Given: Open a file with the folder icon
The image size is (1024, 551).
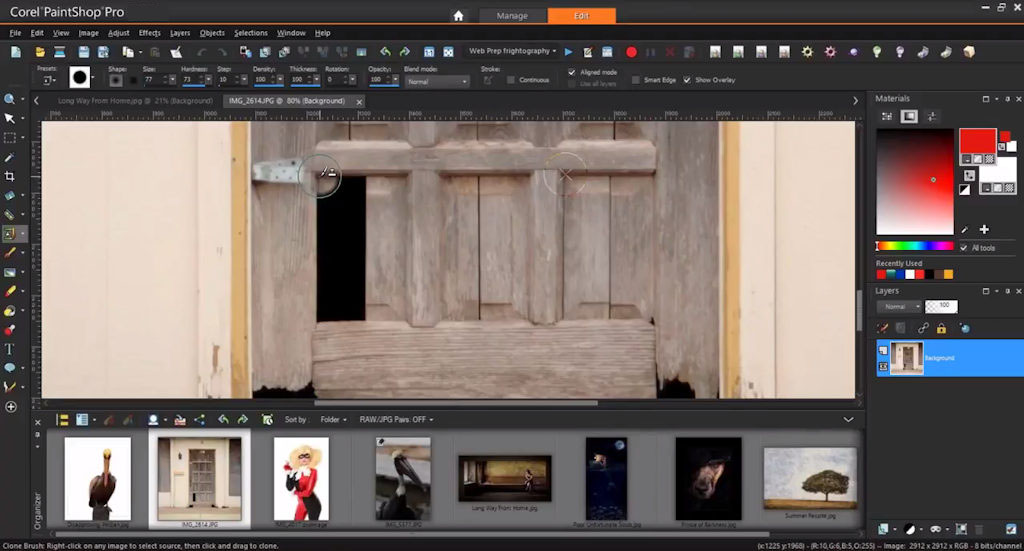Looking at the screenshot, I should pyautogui.click(x=40, y=52).
